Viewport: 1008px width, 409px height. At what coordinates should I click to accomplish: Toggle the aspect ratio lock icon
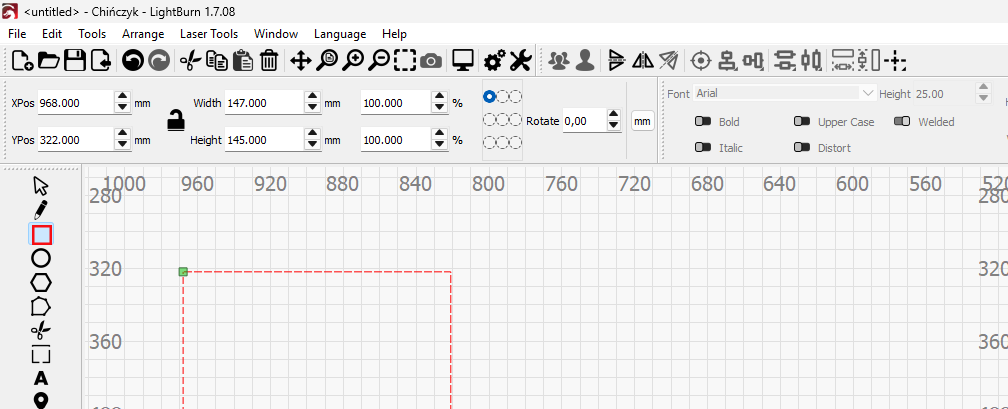176,119
